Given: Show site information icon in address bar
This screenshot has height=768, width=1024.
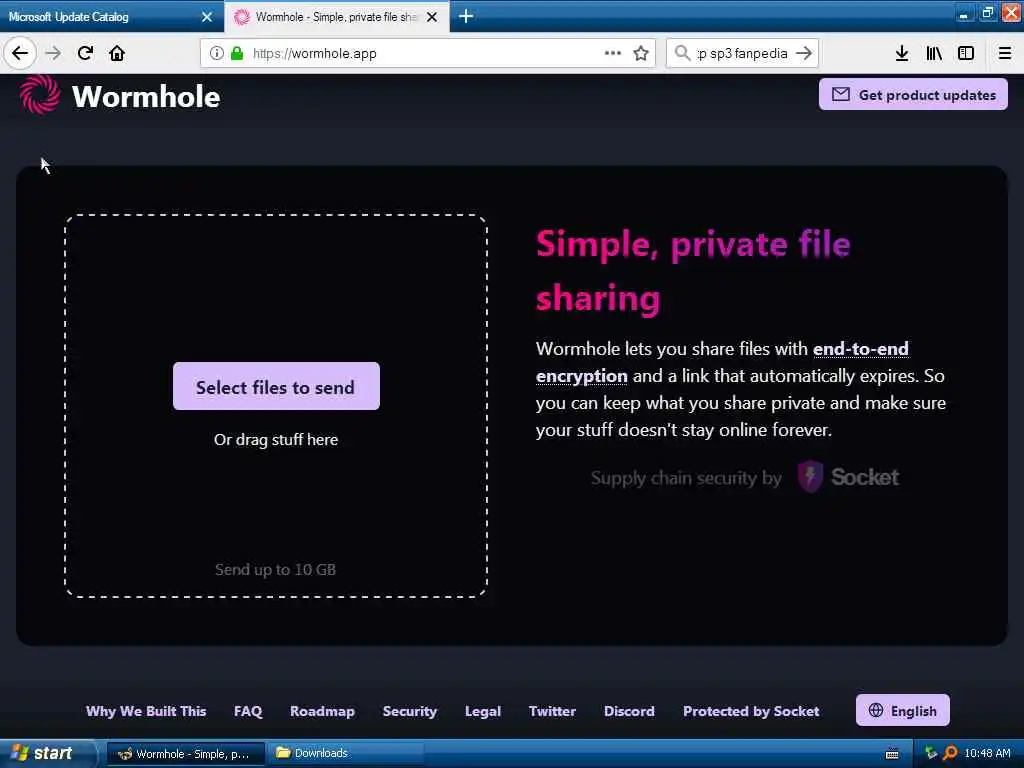Looking at the screenshot, I should tap(217, 53).
